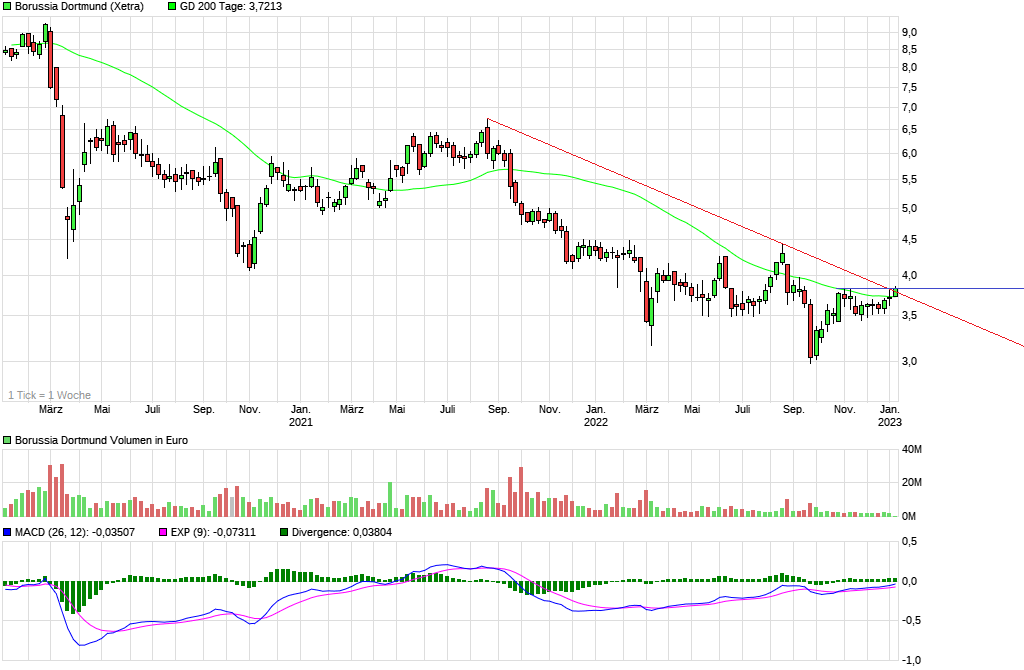Screen dimensions: 1024x670
Task: Click the 'Sep.' label before Jan. 2021
Action: pyautogui.click(x=204, y=409)
